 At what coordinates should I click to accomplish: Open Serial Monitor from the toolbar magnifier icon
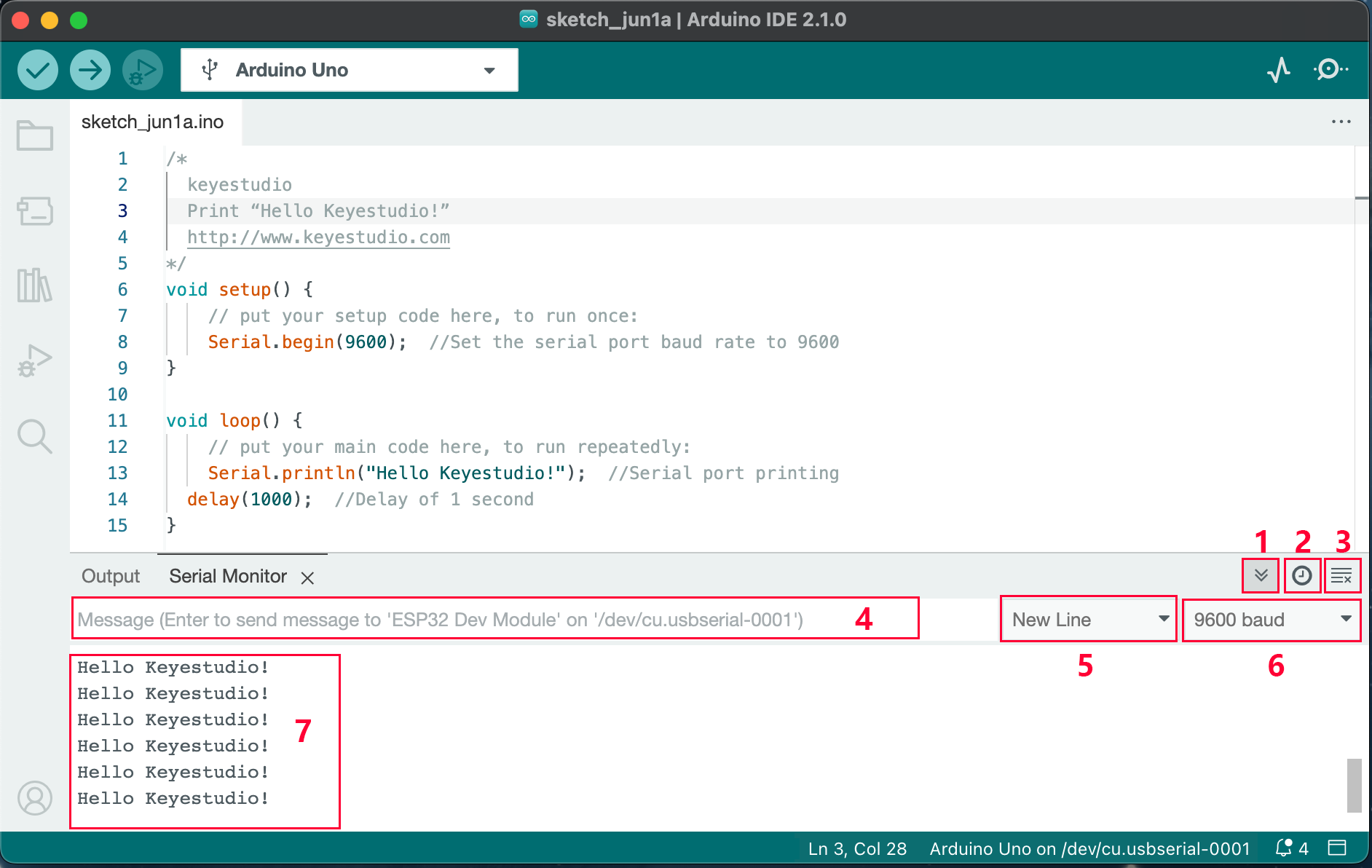[1330, 70]
